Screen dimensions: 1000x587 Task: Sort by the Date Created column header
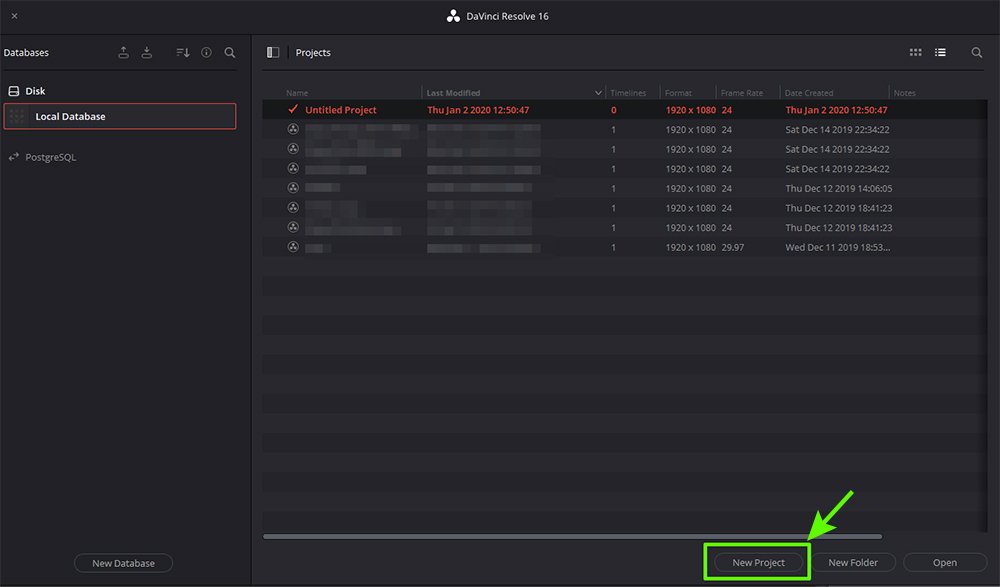(809, 93)
